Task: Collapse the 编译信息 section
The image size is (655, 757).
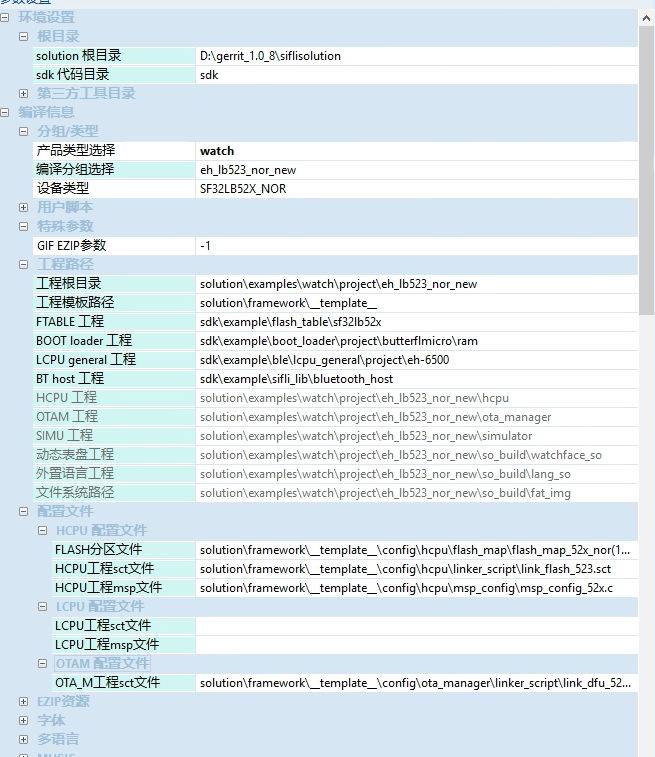Action: 5,112
